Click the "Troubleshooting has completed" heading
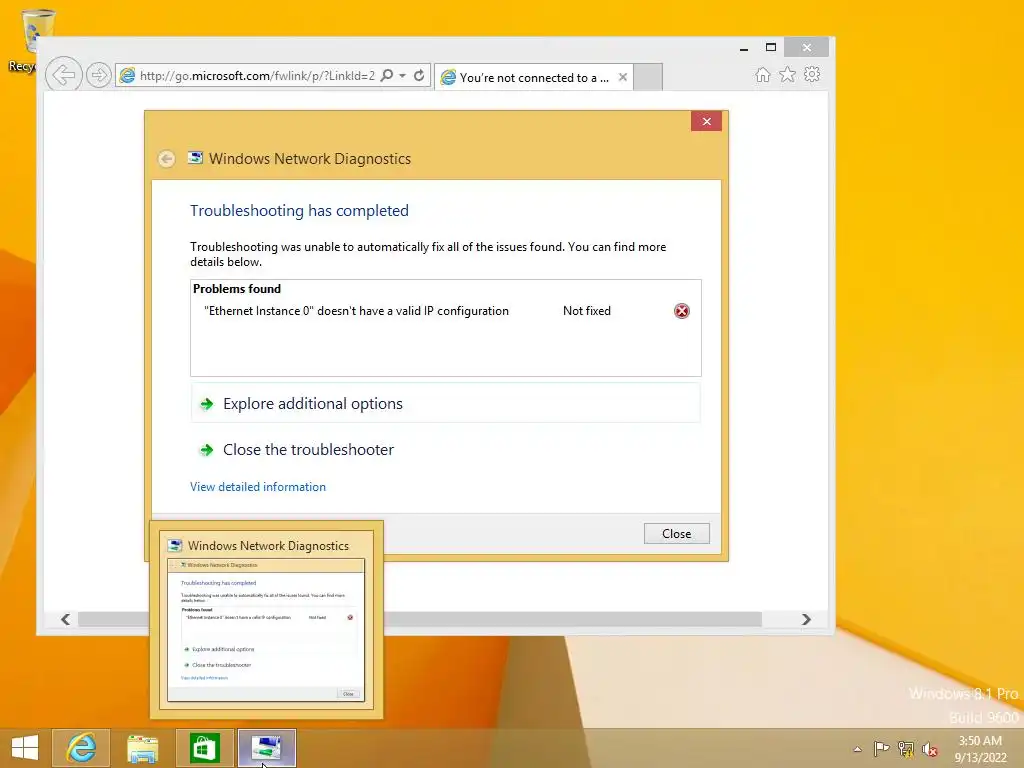Screen dimensions: 1024x768 coord(299,210)
